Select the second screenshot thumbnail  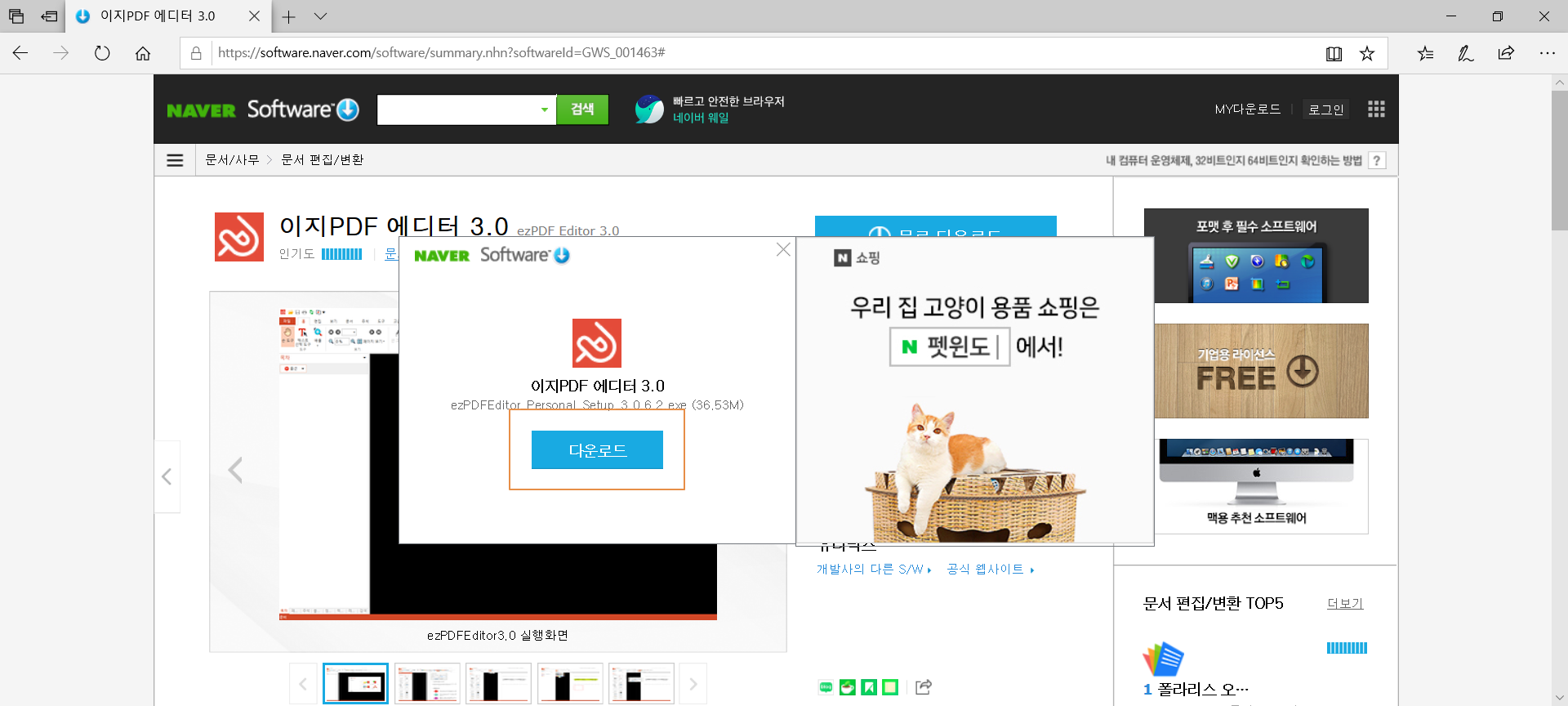point(427,684)
